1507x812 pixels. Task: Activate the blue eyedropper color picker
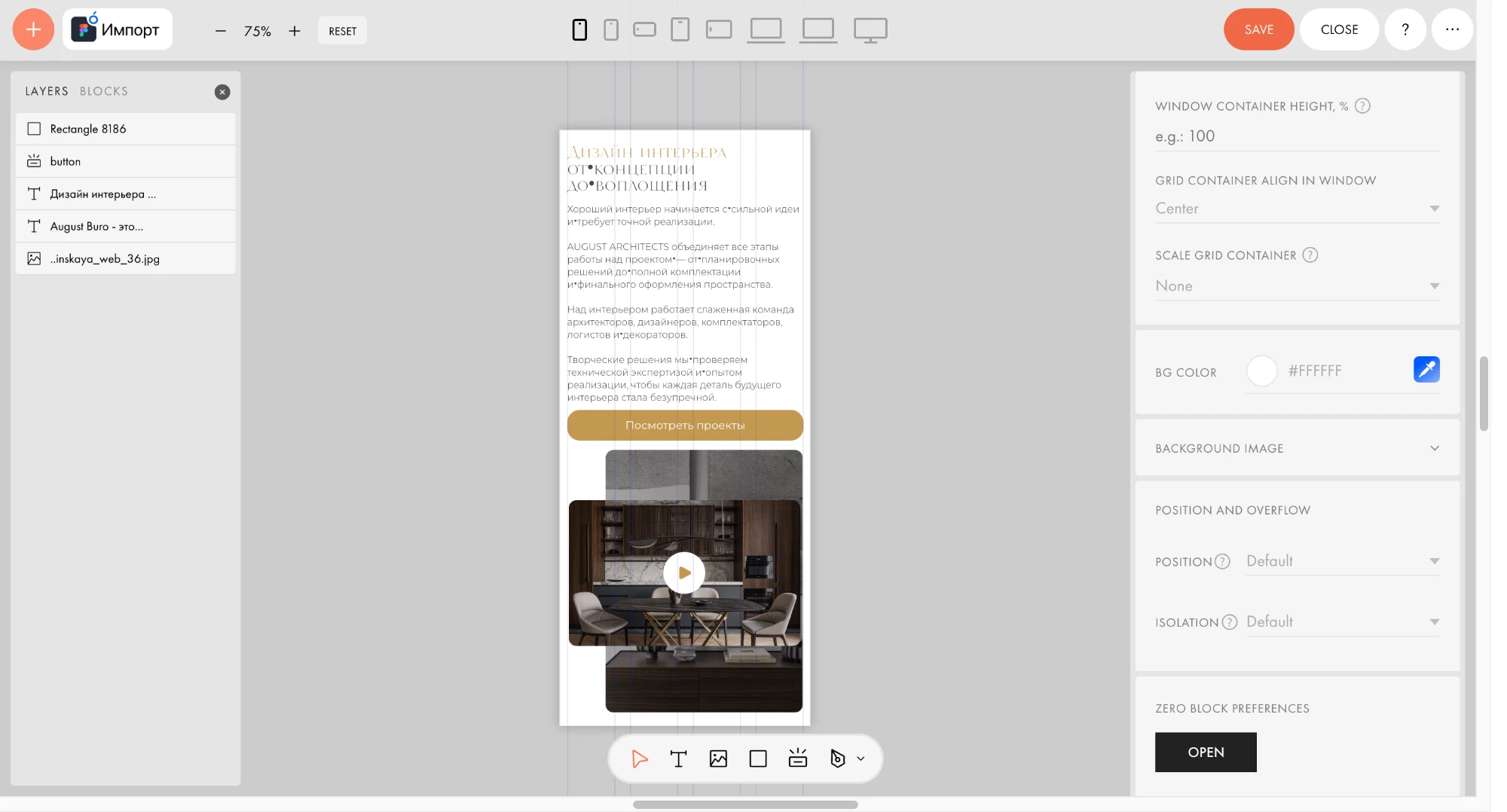[x=1426, y=370]
